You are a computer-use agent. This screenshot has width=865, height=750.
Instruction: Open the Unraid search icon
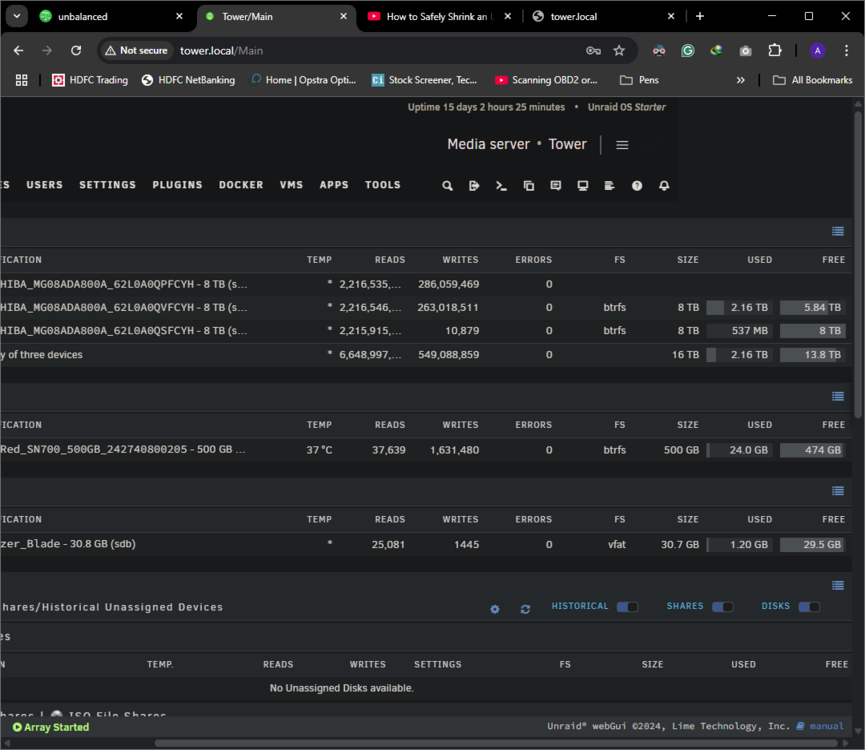(x=447, y=186)
